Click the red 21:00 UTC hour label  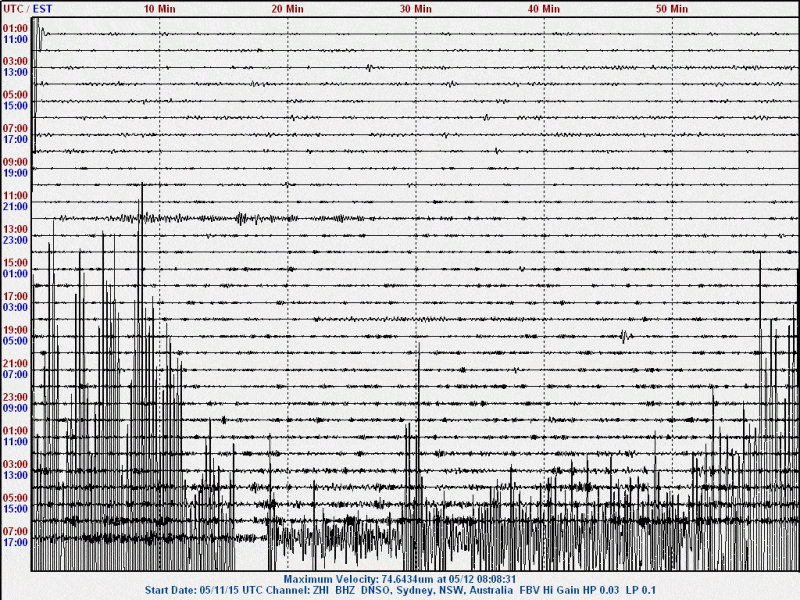coord(15,364)
